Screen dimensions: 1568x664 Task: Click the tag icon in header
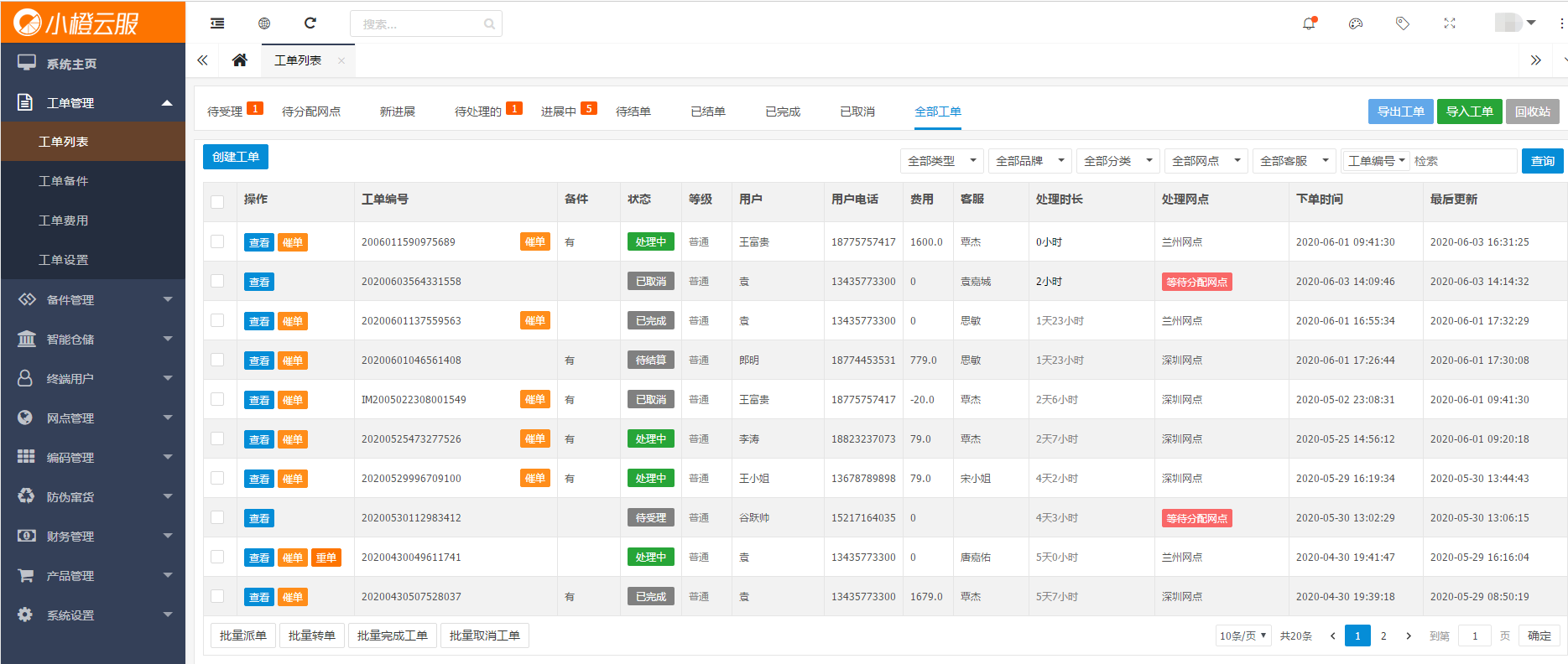[x=1403, y=23]
